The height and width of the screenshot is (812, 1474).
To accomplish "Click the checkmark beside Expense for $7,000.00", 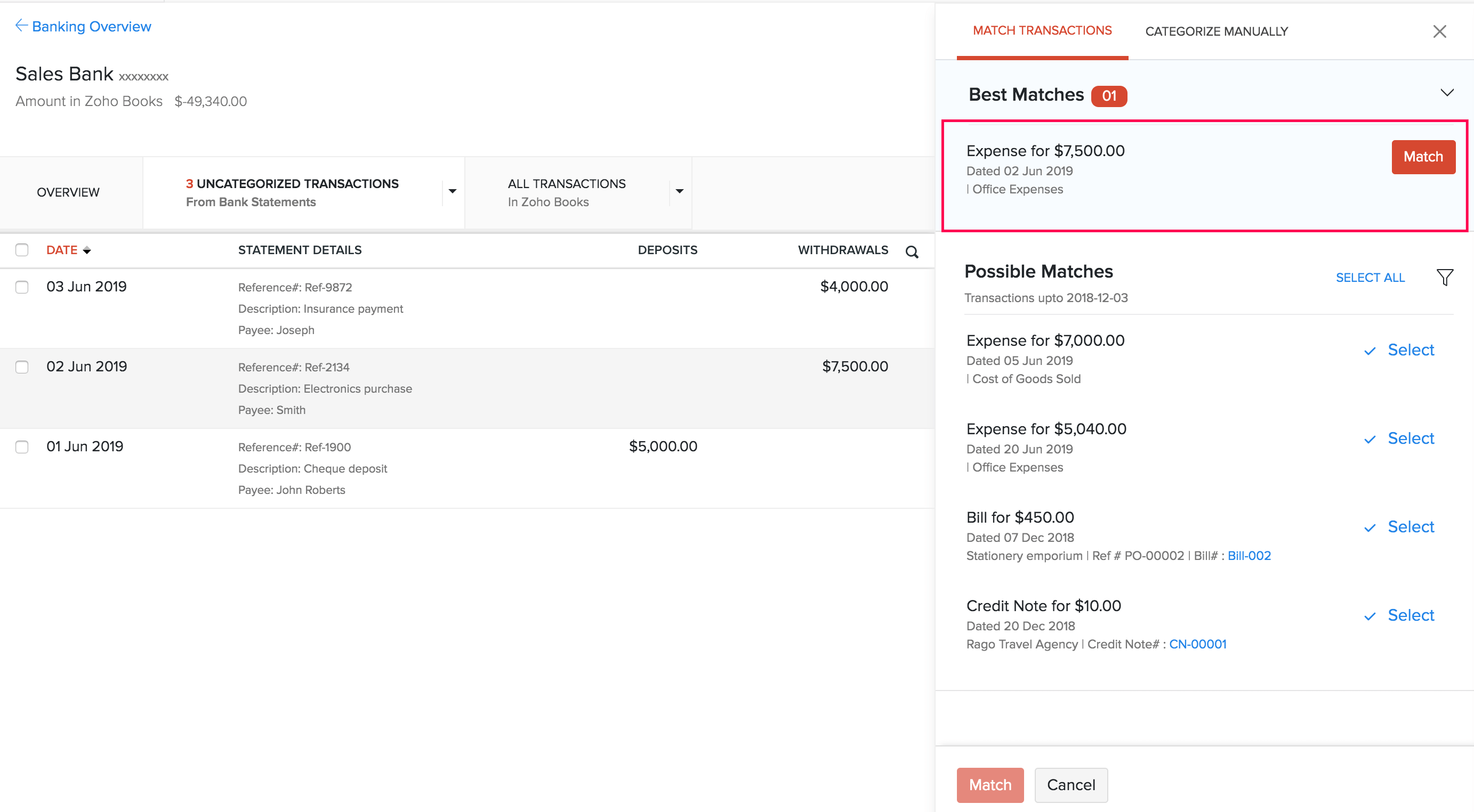I will 1371,351.
